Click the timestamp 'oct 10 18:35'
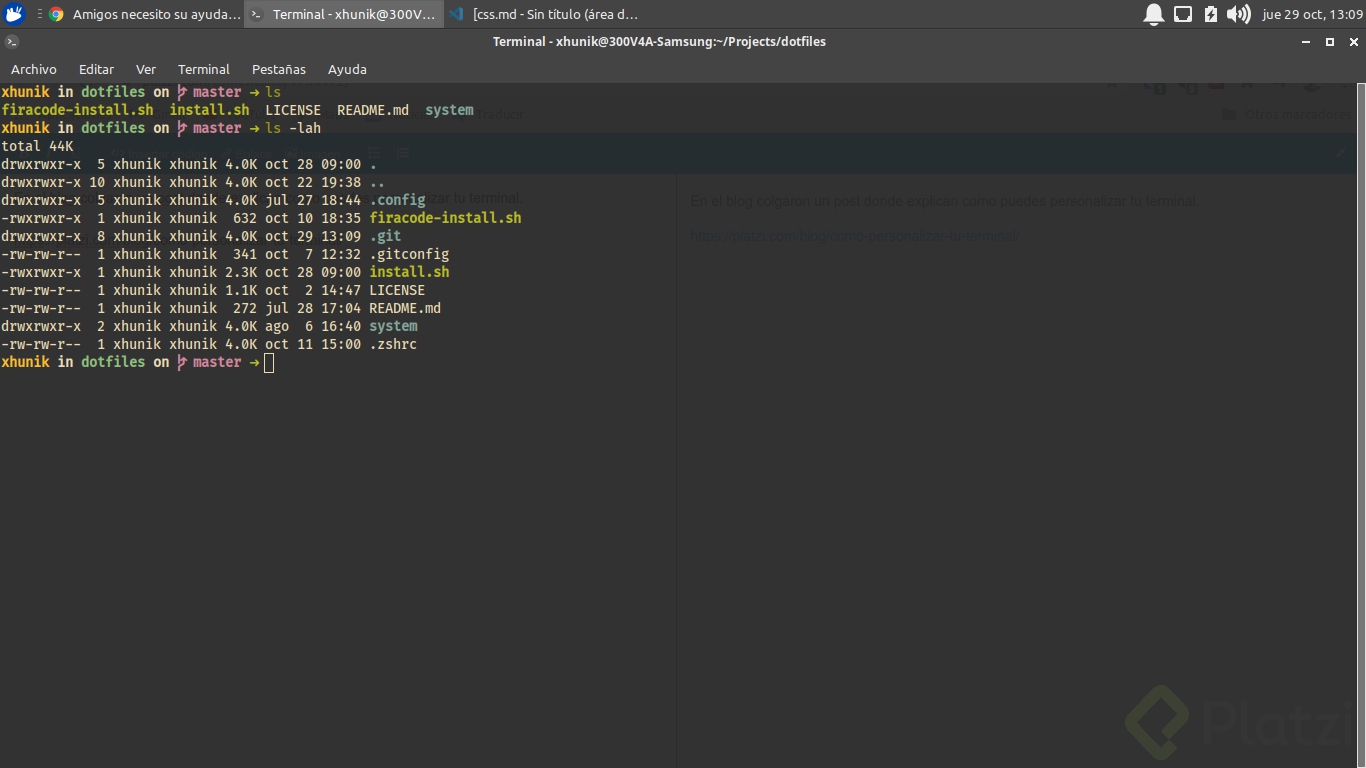The height and width of the screenshot is (768, 1366). [x=313, y=218]
